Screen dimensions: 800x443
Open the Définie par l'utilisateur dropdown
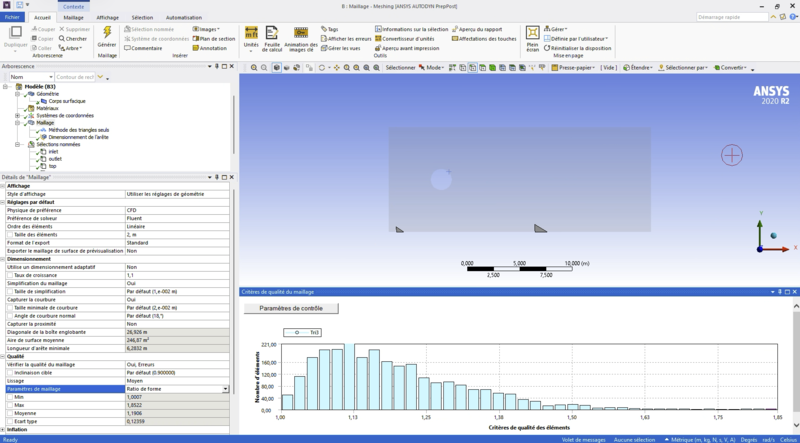pos(576,39)
